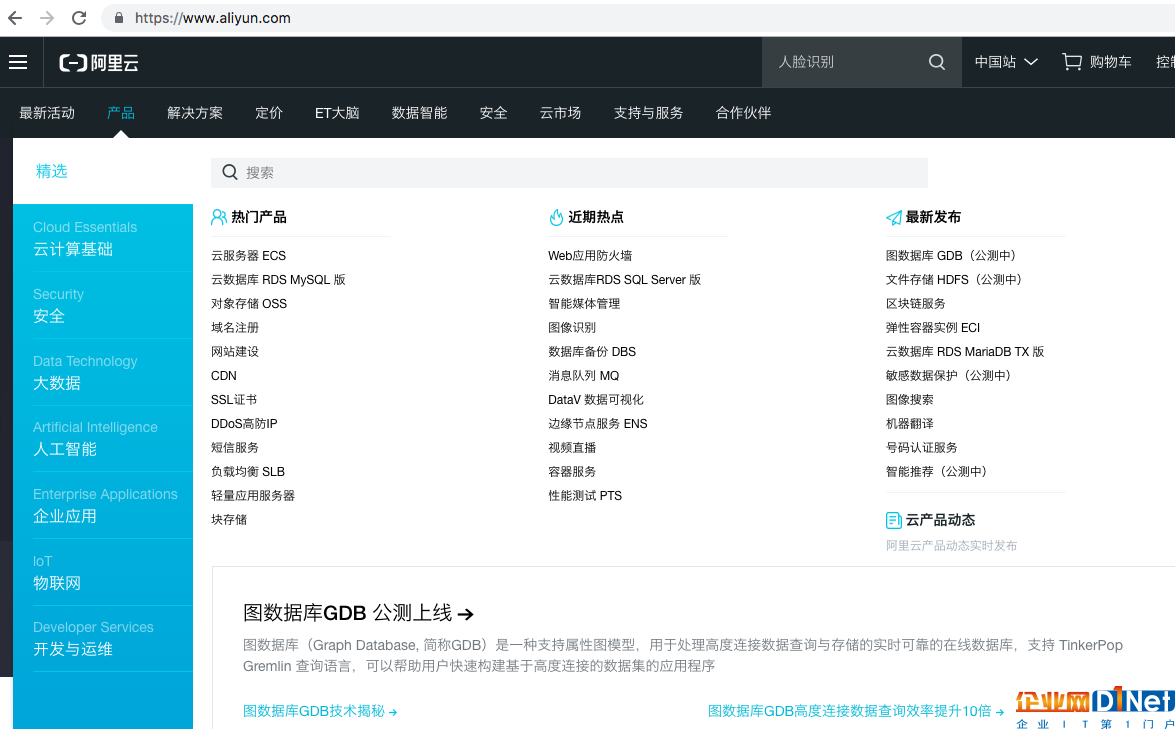Open DDoS高防IP link
Viewport: 1175px width, 729px height.
coord(244,423)
